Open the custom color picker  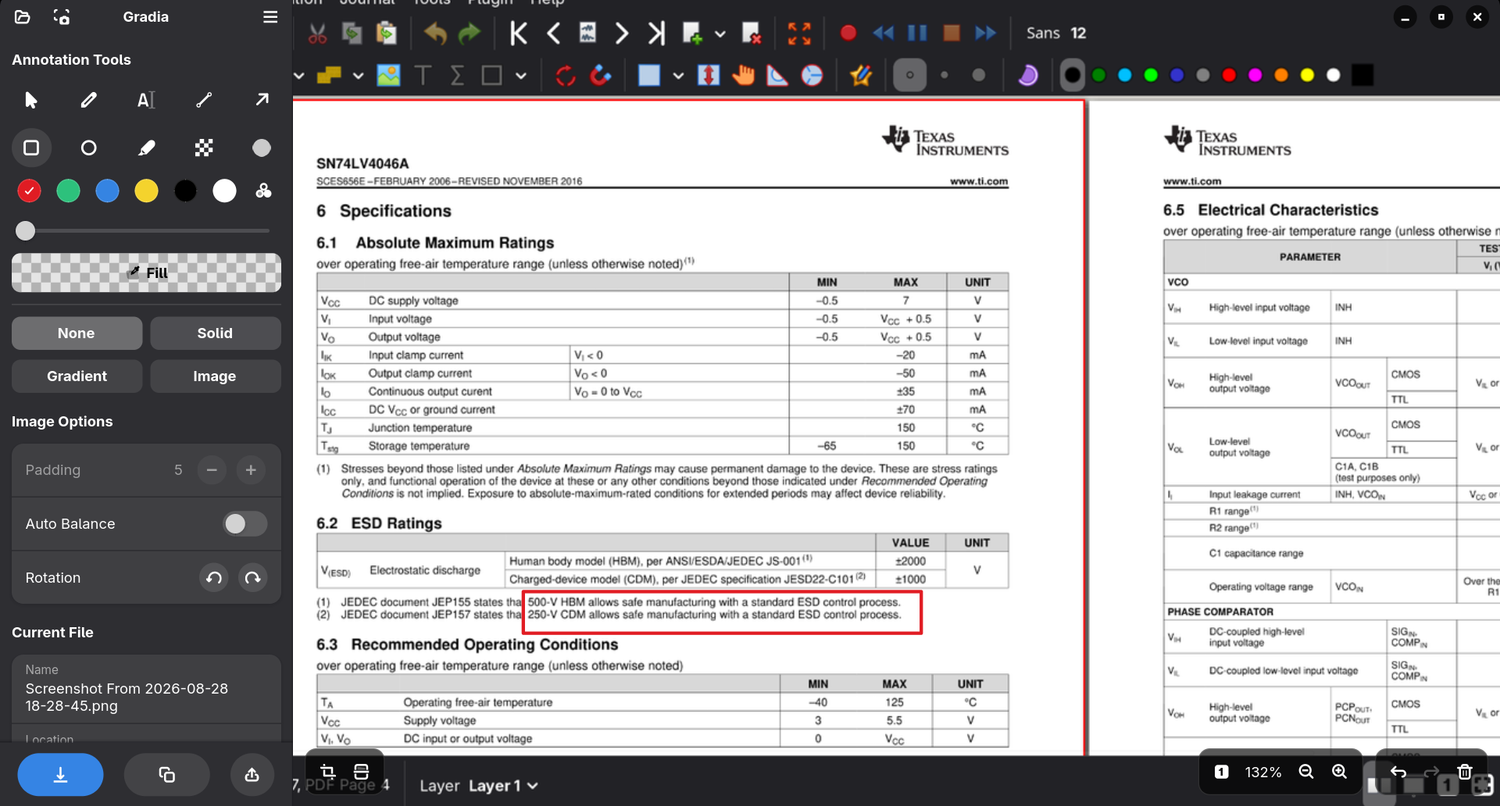[x=264, y=191]
